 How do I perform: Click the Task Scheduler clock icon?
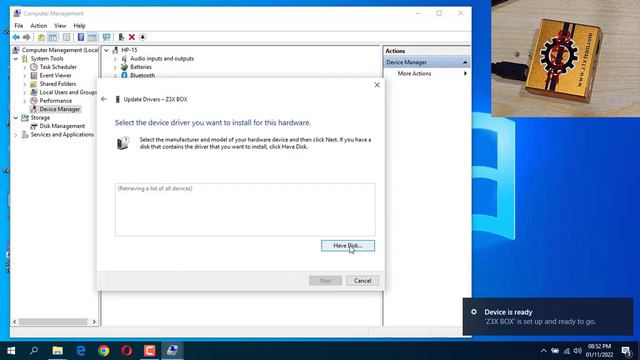(x=34, y=67)
